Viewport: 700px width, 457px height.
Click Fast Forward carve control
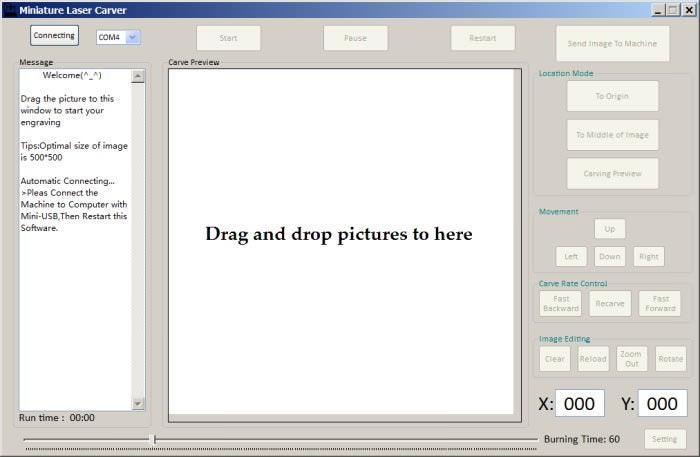click(660, 303)
